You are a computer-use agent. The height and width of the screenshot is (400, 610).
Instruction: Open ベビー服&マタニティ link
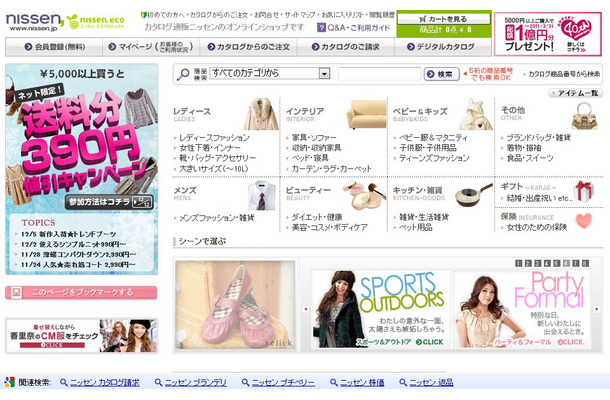click(433, 137)
